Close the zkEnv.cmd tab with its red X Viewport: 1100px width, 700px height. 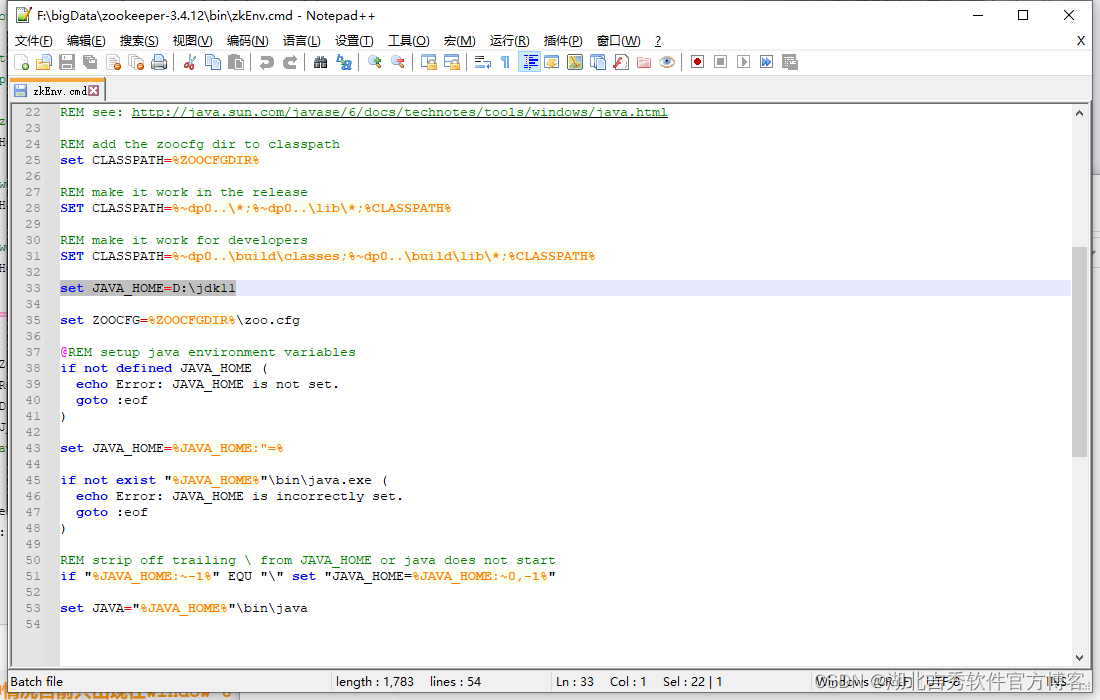coord(93,90)
